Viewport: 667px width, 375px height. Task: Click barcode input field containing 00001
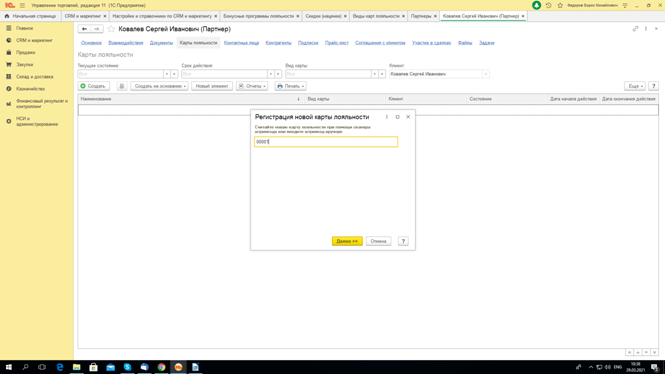326,142
